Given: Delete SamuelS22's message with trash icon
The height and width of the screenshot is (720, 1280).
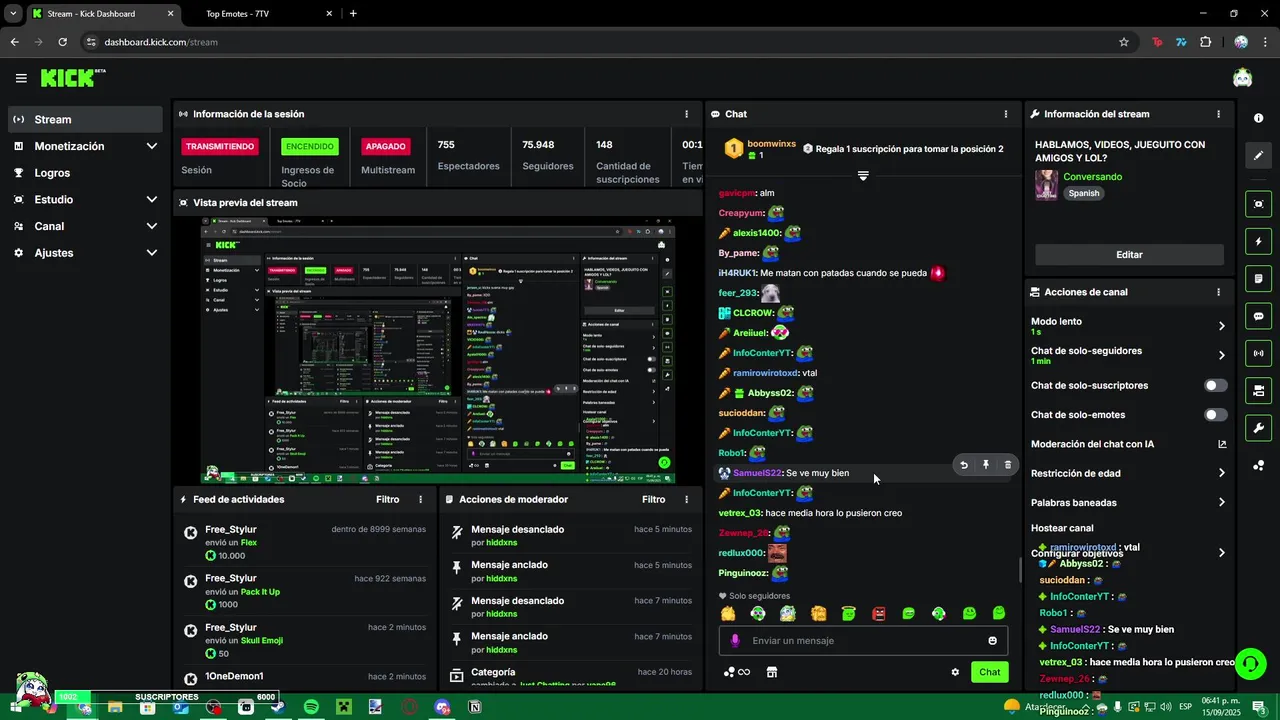Looking at the screenshot, I should pyautogui.click(x=1007, y=465).
